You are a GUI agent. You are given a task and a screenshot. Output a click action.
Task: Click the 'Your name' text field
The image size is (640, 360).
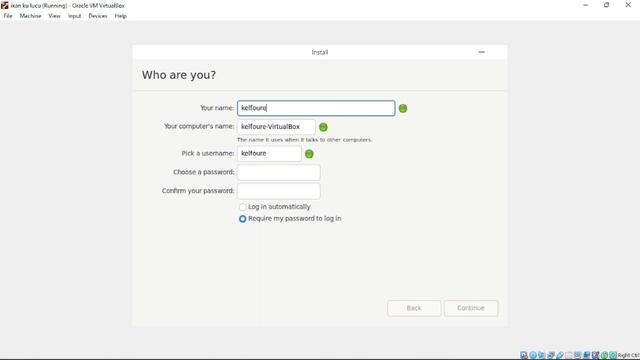point(316,108)
